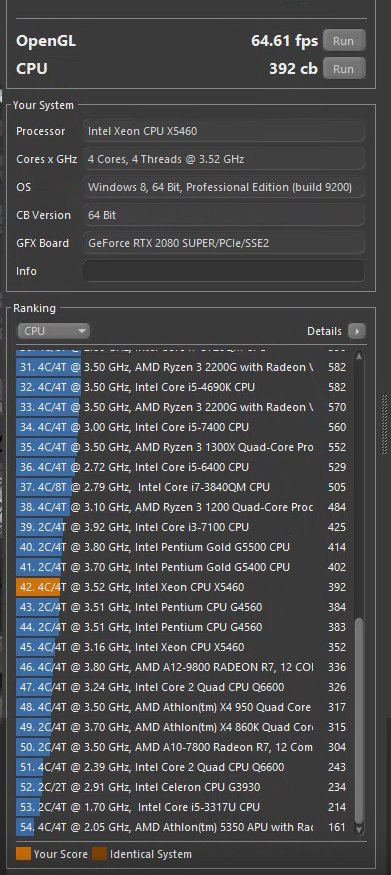Select rank 52 Celeron G3930 row
391x875 pixels.
pos(182,787)
